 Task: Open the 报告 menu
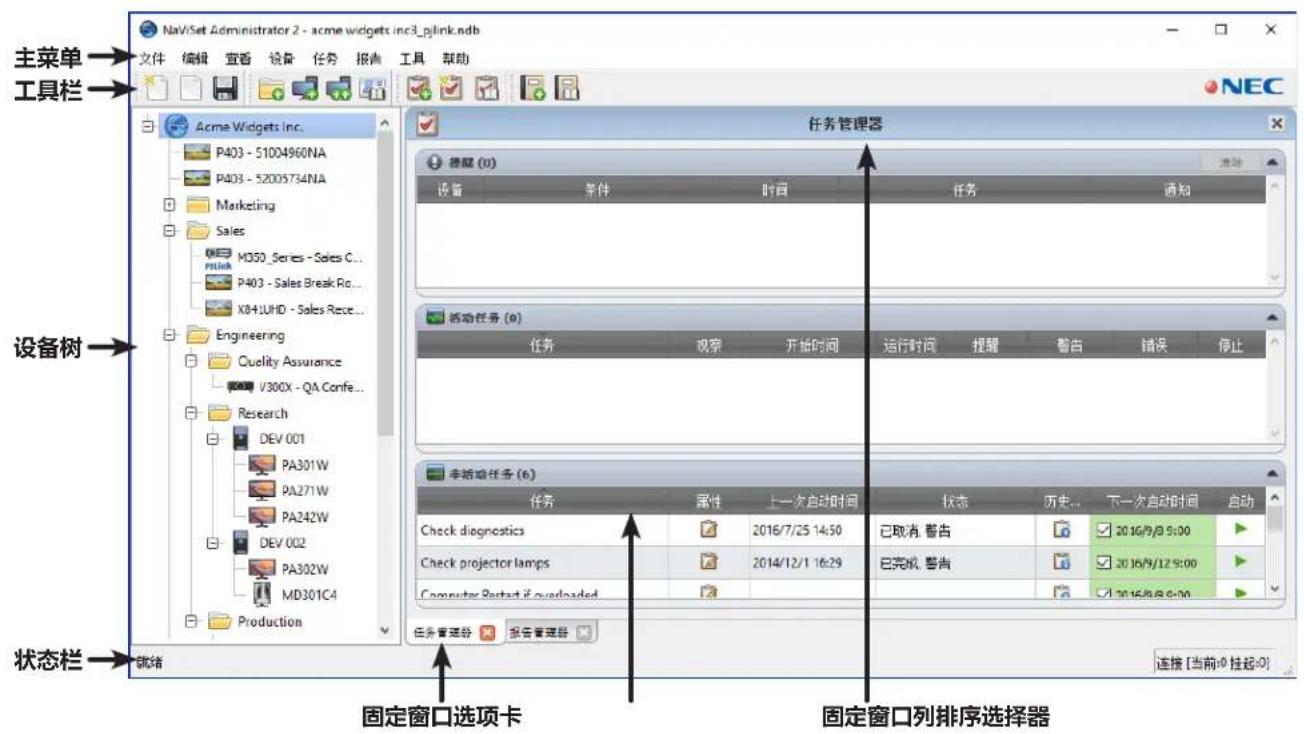[x=369, y=59]
